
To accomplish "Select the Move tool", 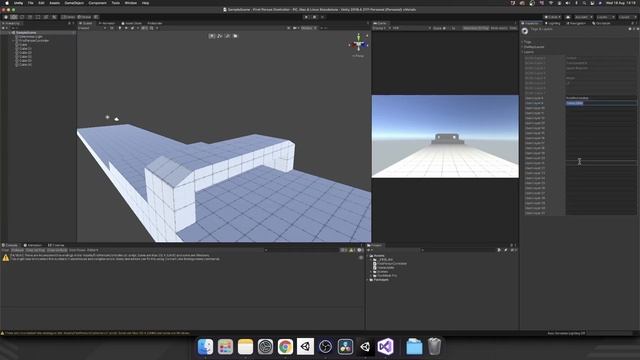I will click(14, 17).
